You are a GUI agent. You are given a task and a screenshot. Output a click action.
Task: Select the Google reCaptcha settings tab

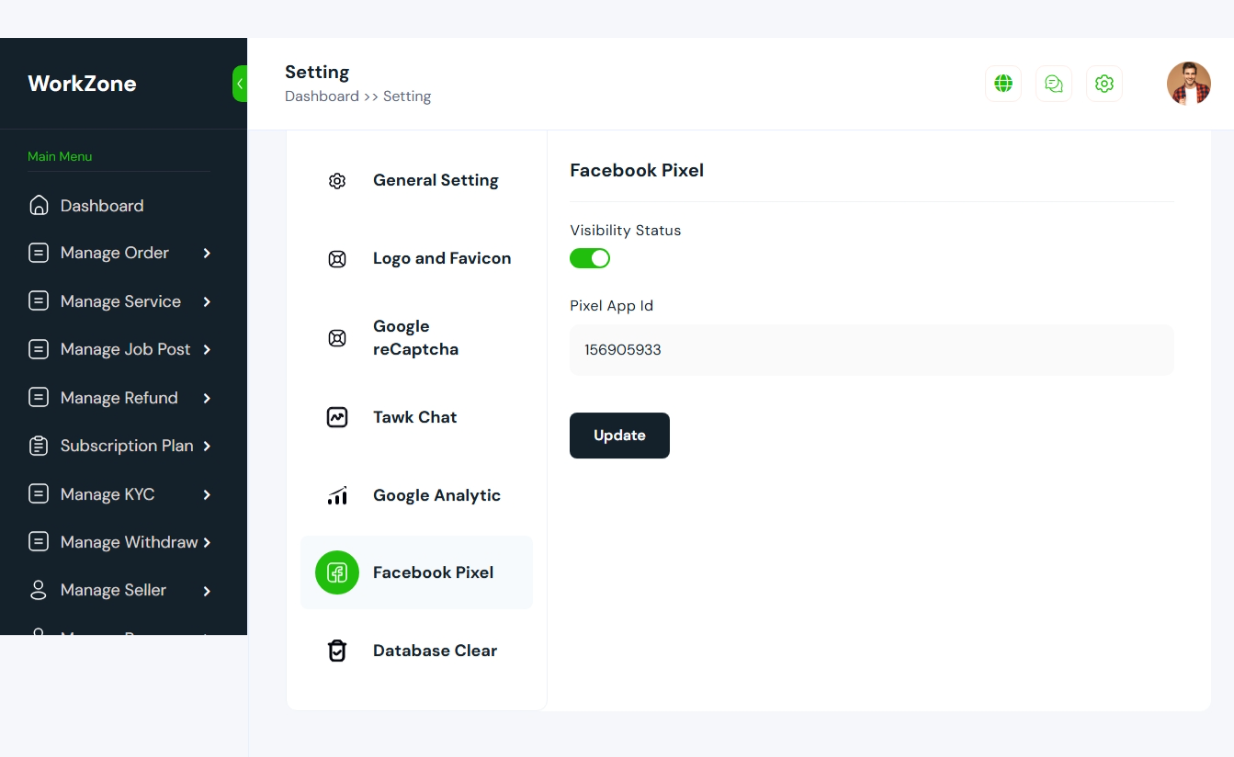[416, 338]
